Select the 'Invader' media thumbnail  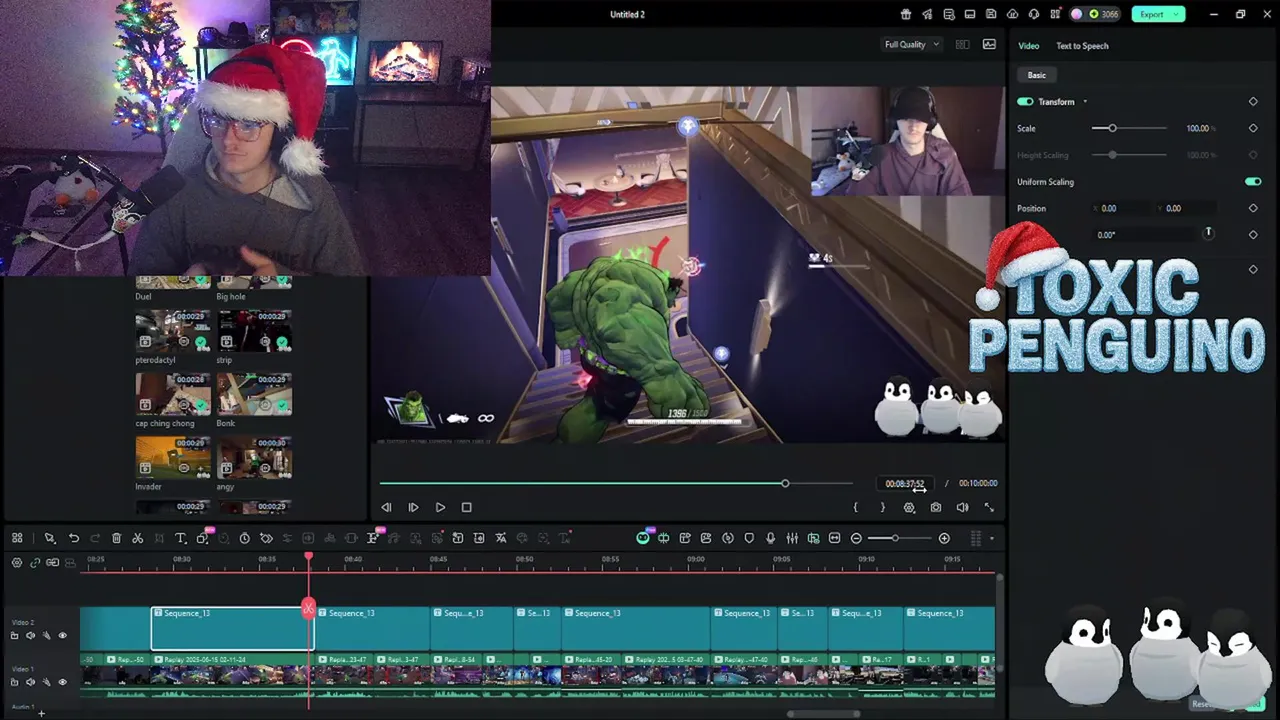[173, 457]
